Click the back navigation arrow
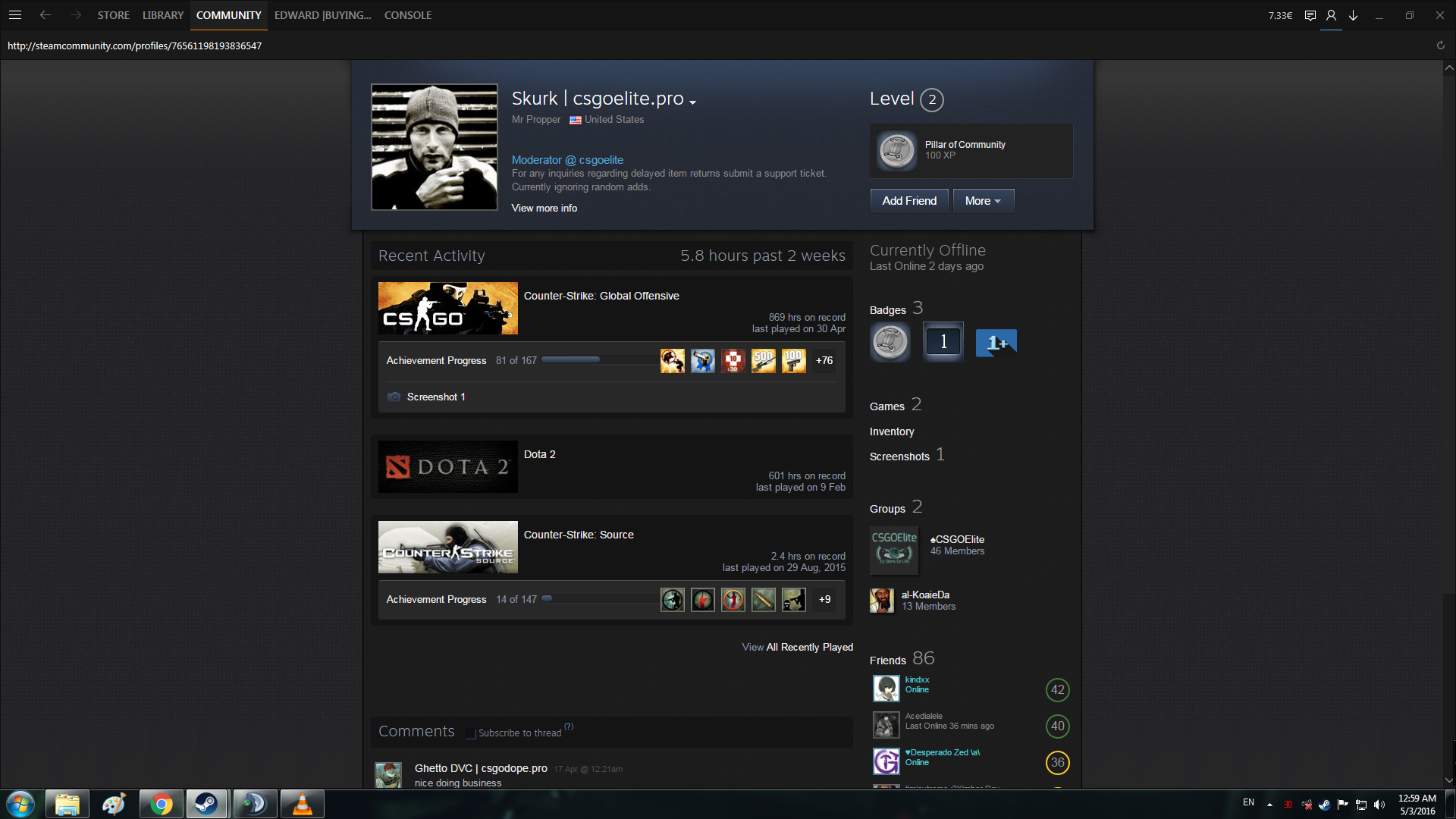This screenshot has height=819, width=1456. coord(45,15)
